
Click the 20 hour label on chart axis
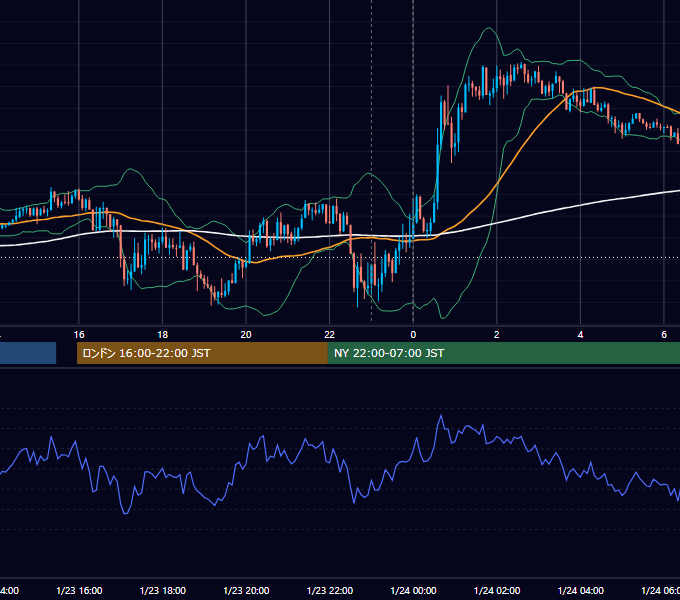click(x=246, y=335)
